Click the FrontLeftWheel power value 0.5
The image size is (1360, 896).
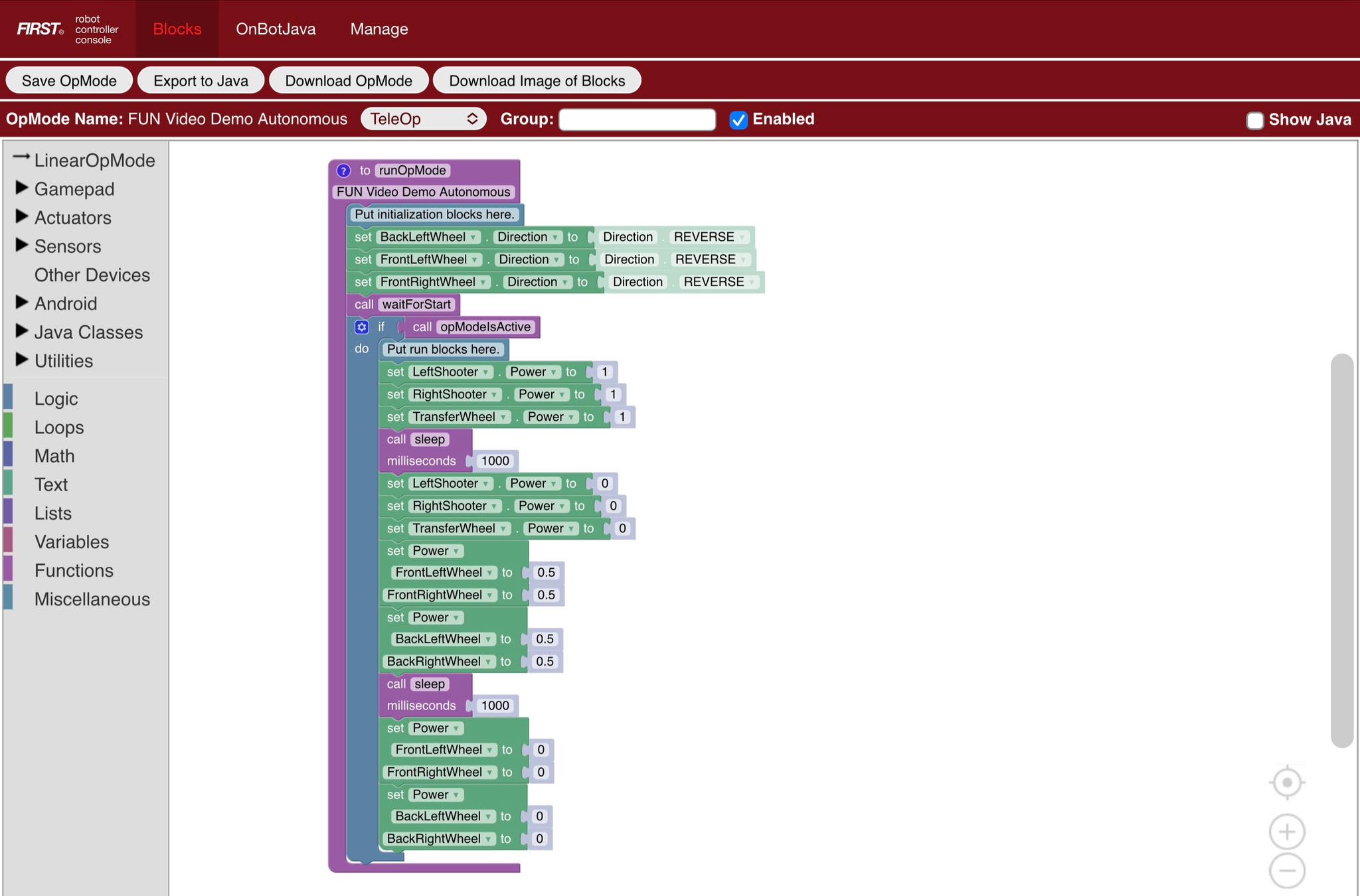[x=546, y=572]
